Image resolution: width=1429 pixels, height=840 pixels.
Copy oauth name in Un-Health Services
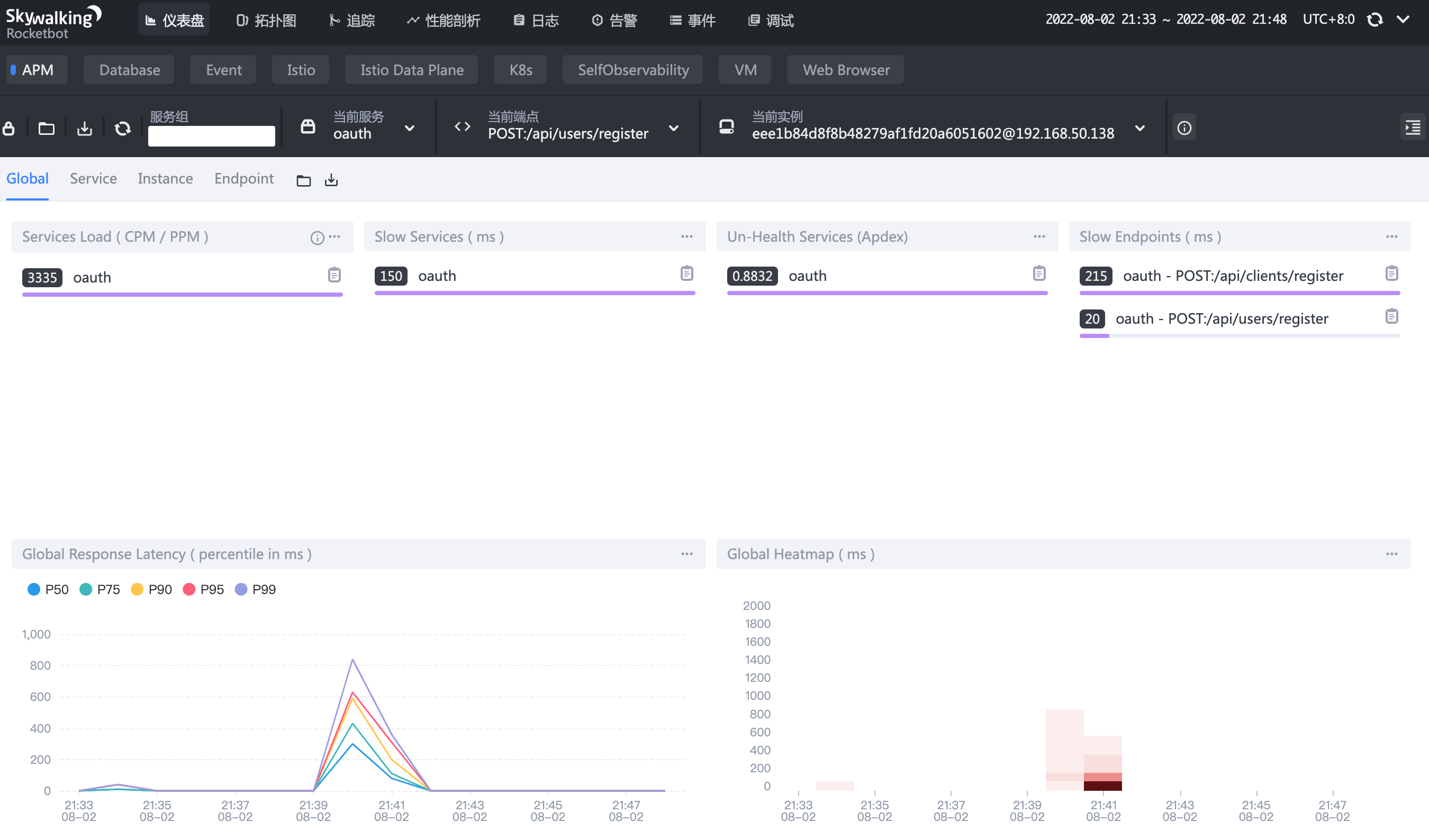click(x=1039, y=273)
